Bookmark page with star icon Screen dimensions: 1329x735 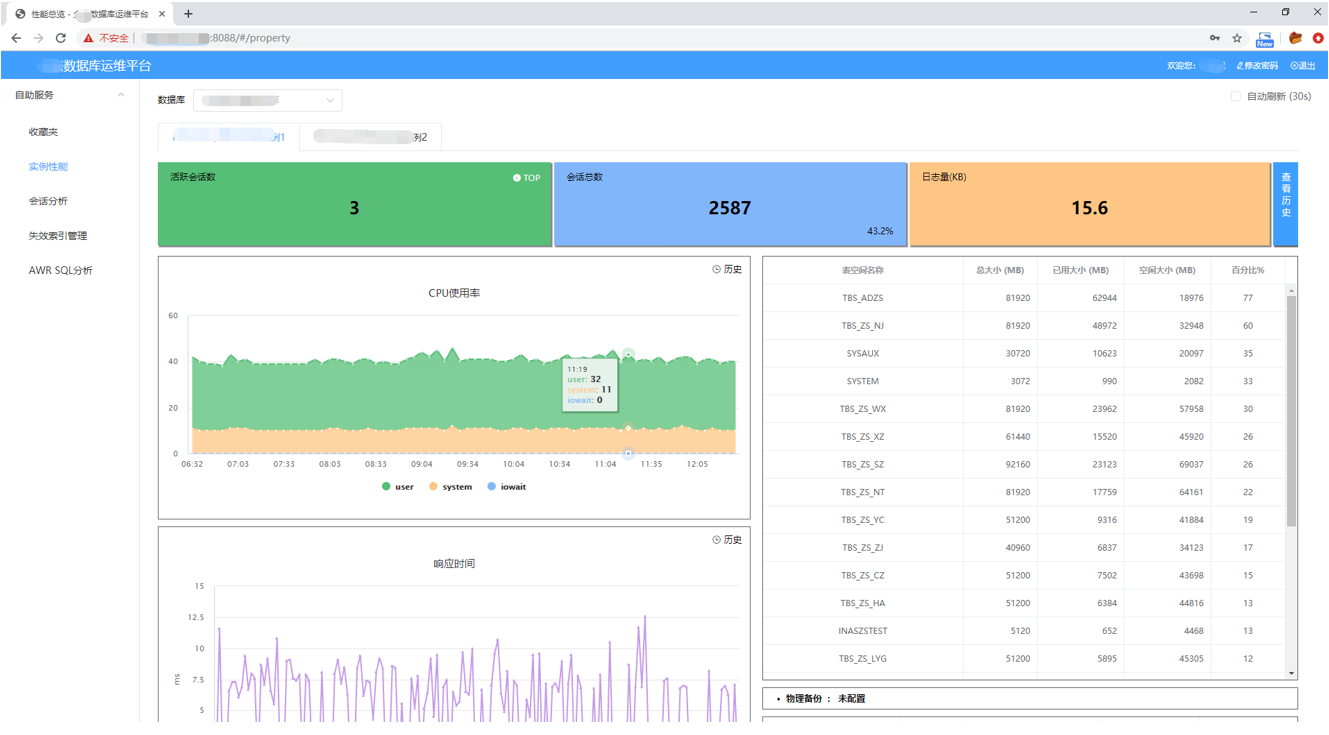(1237, 38)
